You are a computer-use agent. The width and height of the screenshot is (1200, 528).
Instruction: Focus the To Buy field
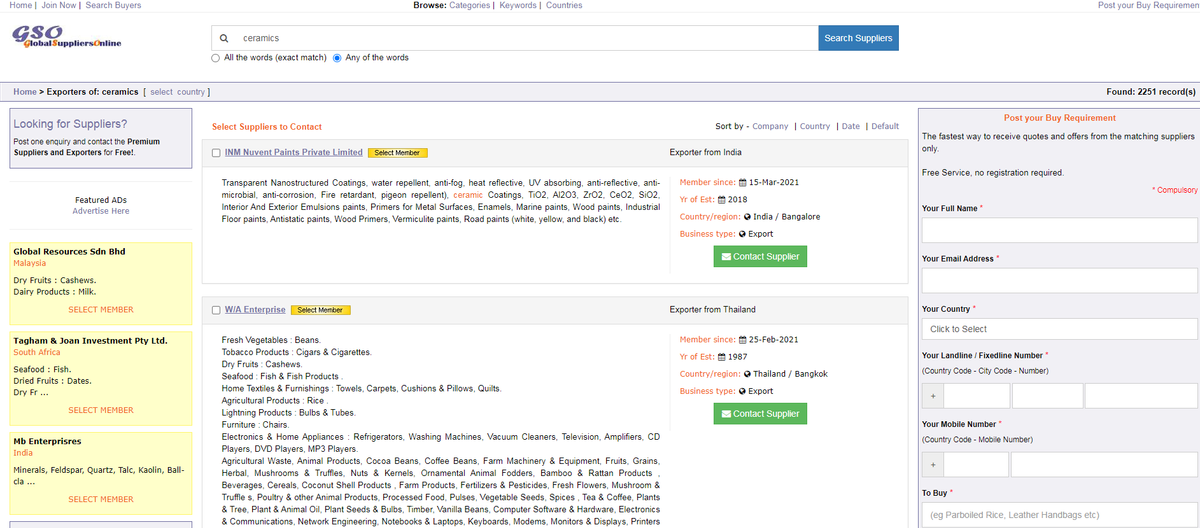[1059, 514]
